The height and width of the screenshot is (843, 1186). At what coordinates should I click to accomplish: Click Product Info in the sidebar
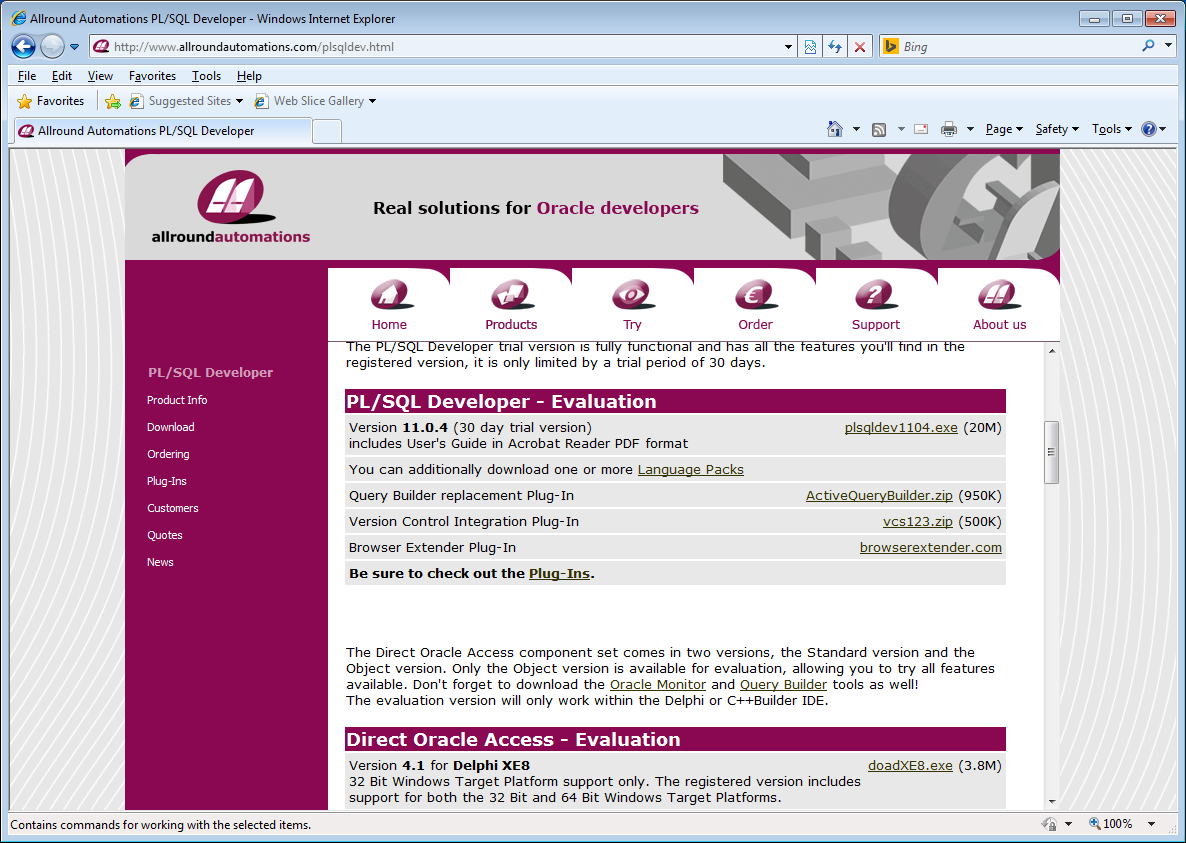click(x=177, y=400)
